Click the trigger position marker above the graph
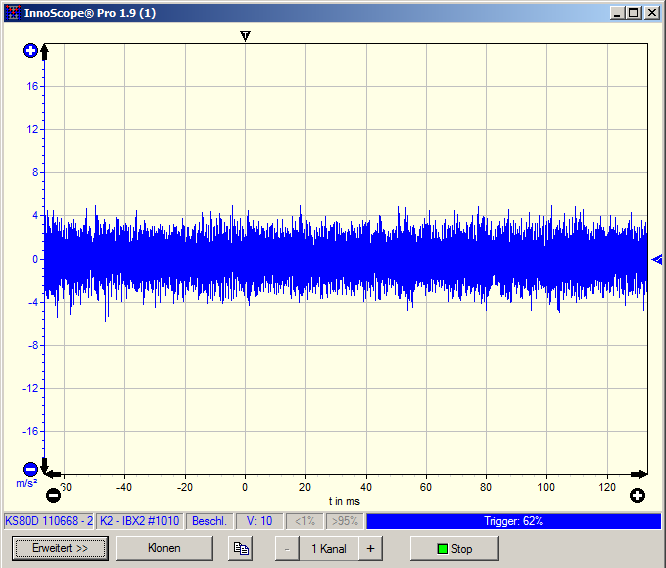This screenshot has width=666, height=568. point(245,36)
